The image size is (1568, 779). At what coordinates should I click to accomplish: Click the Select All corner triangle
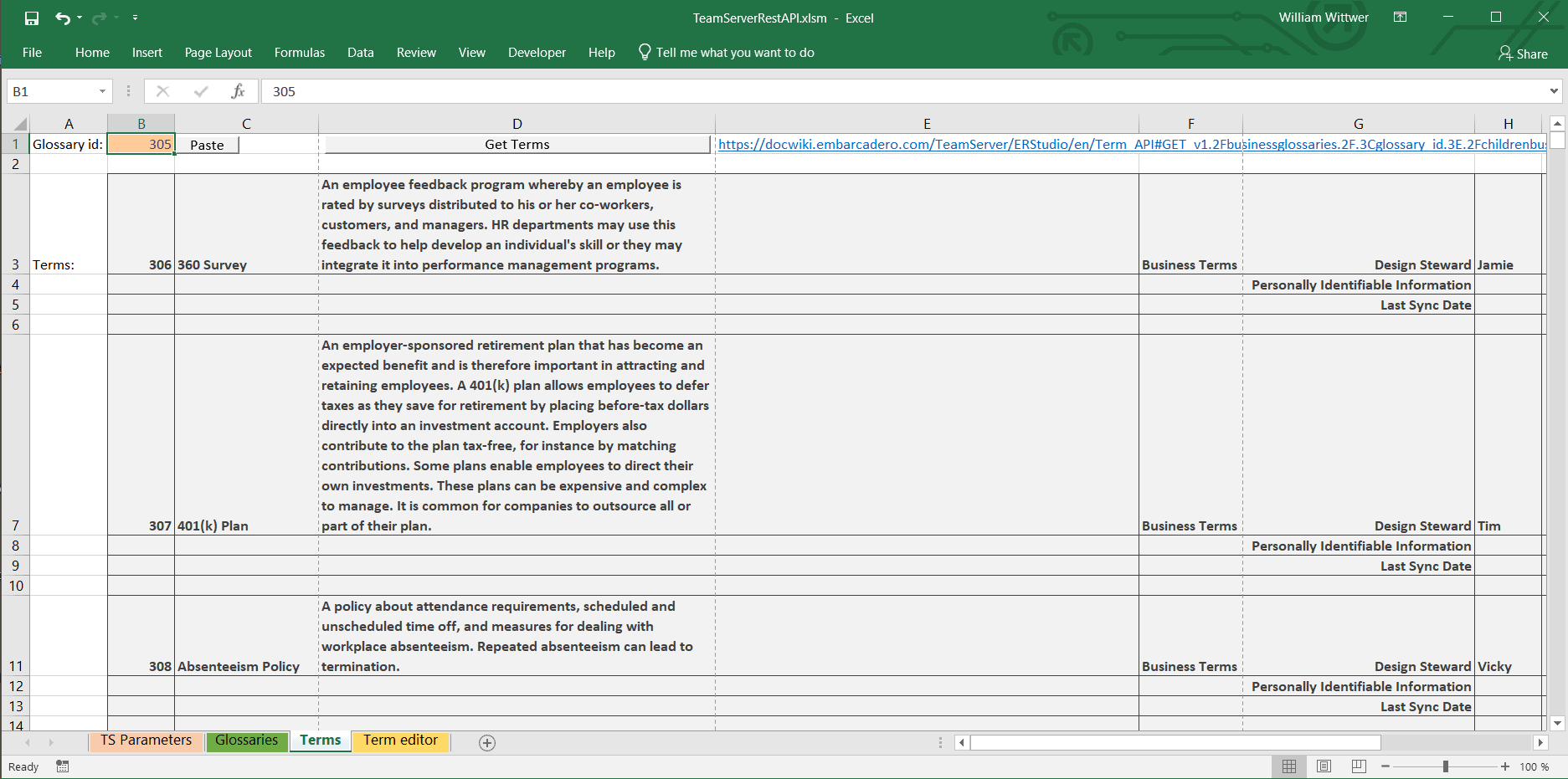[20, 124]
